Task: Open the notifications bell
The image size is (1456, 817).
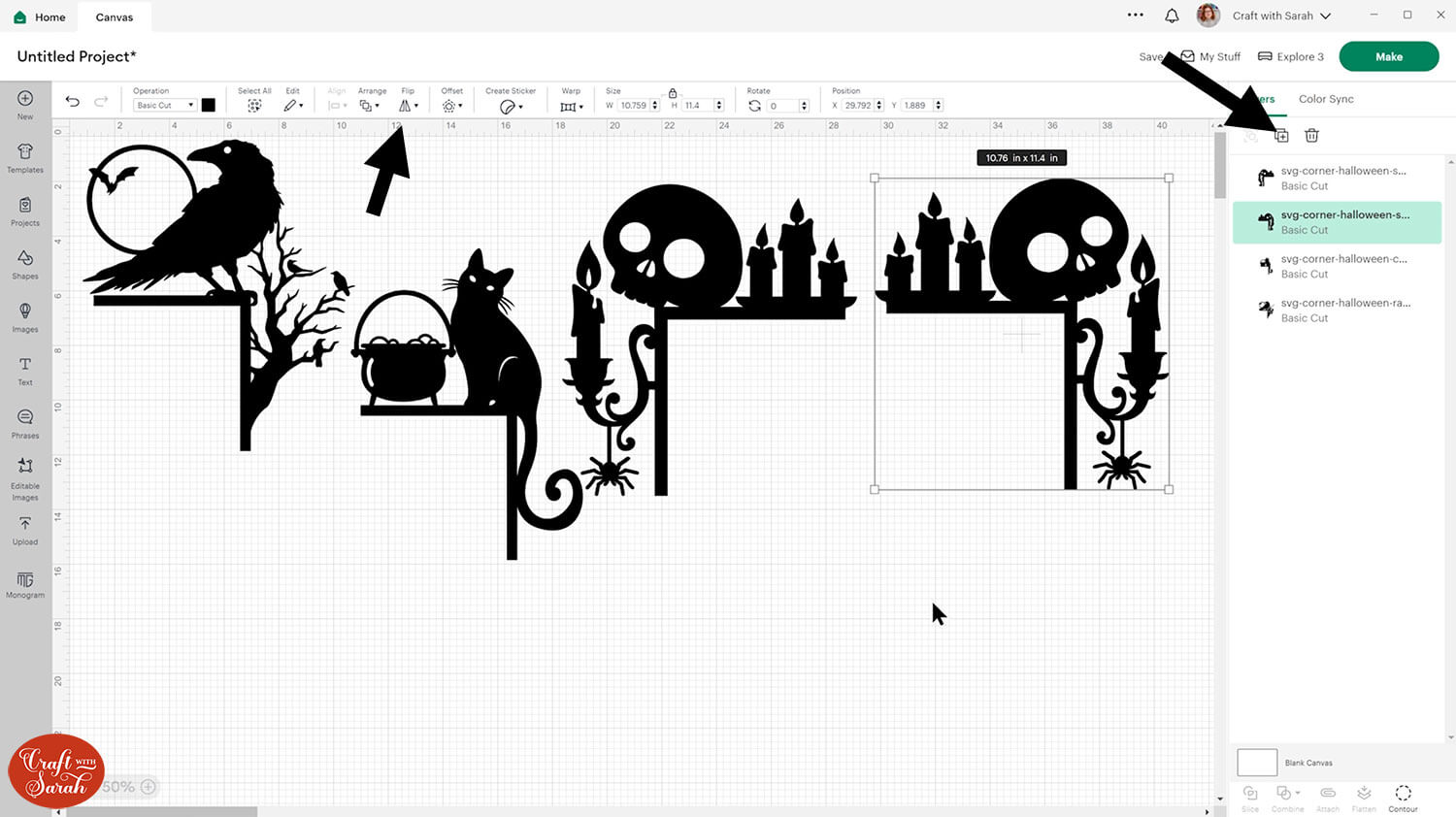Action: click(1172, 16)
